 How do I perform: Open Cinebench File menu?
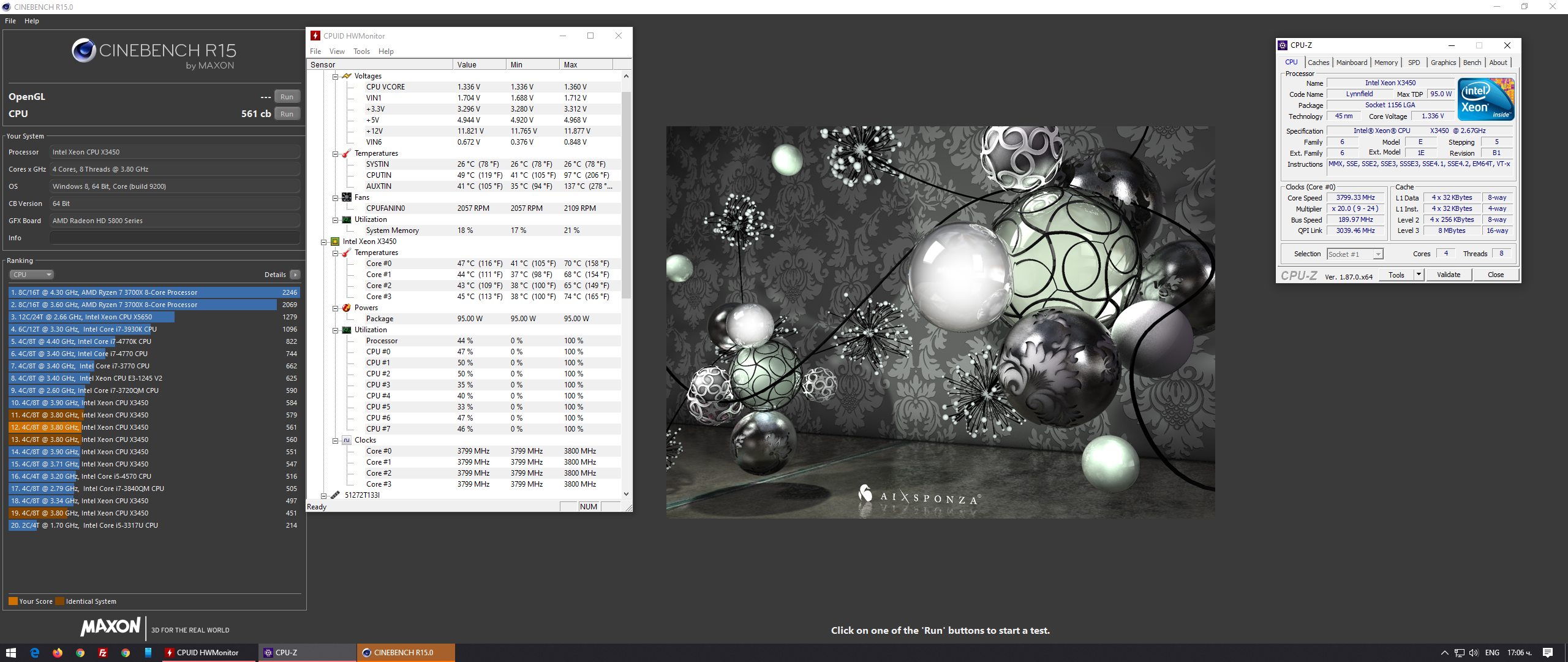click(x=10, y=21)
